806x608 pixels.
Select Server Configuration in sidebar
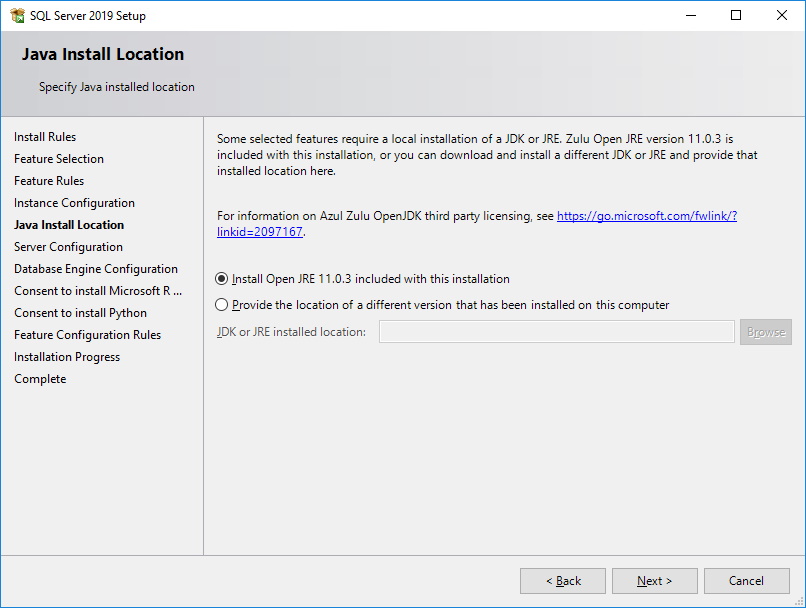click(68, 247)
